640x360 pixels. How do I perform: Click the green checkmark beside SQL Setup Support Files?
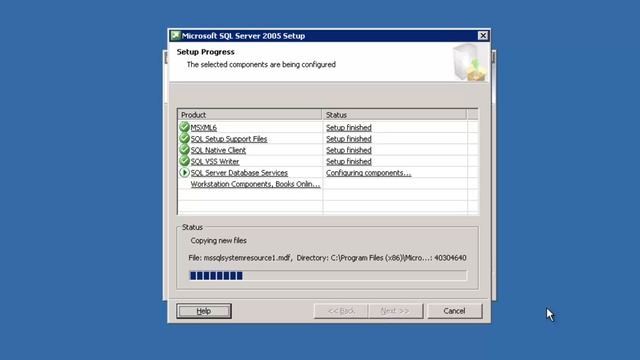point(184,138)
